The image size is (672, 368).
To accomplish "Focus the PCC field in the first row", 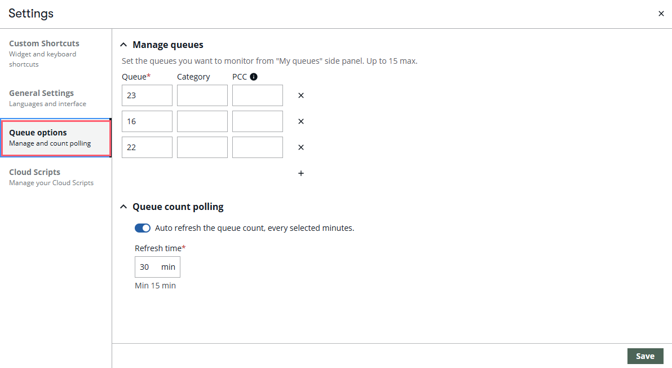I will [x=258, y=95].
